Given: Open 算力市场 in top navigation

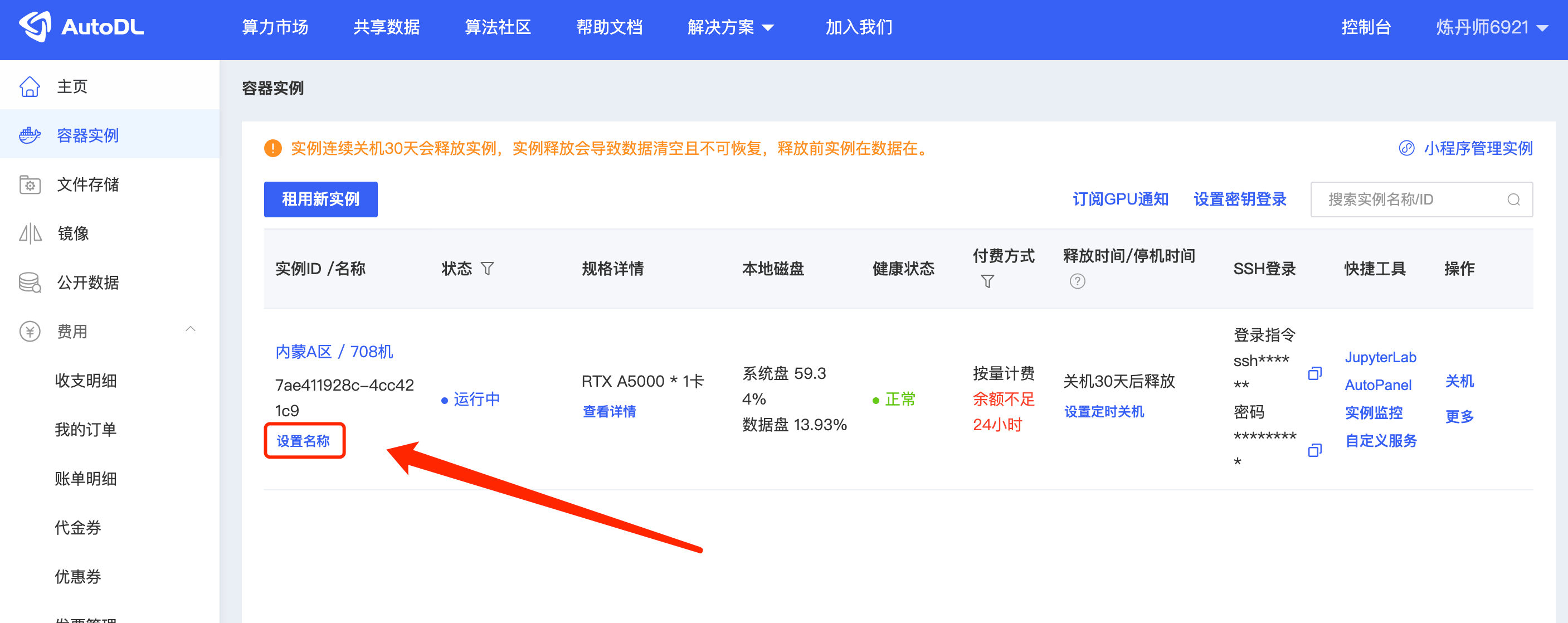Looking at the screenshot, I should (x=275, y=27).
